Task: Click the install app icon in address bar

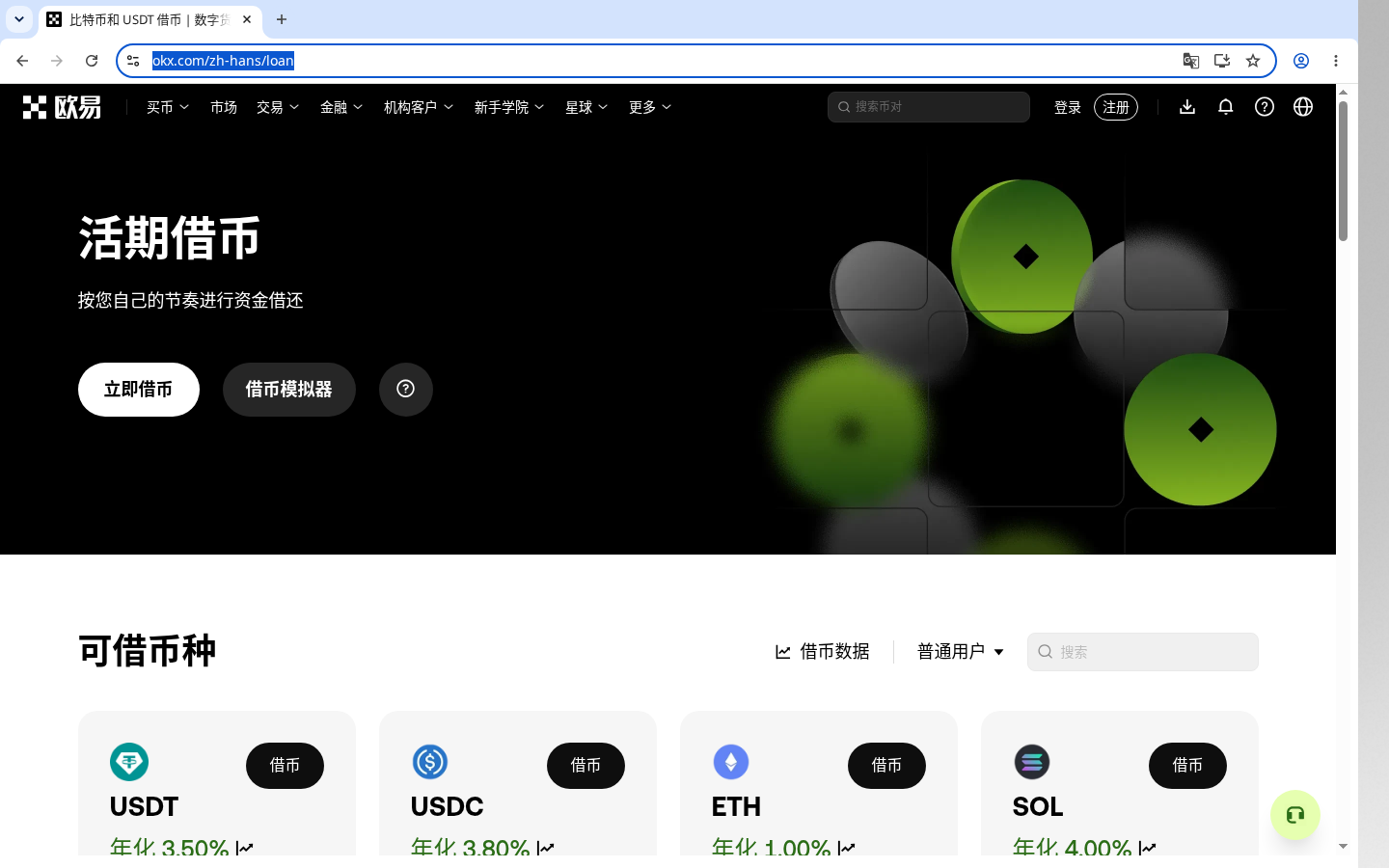Action: pyautogui.click(x=1222, y=61)
